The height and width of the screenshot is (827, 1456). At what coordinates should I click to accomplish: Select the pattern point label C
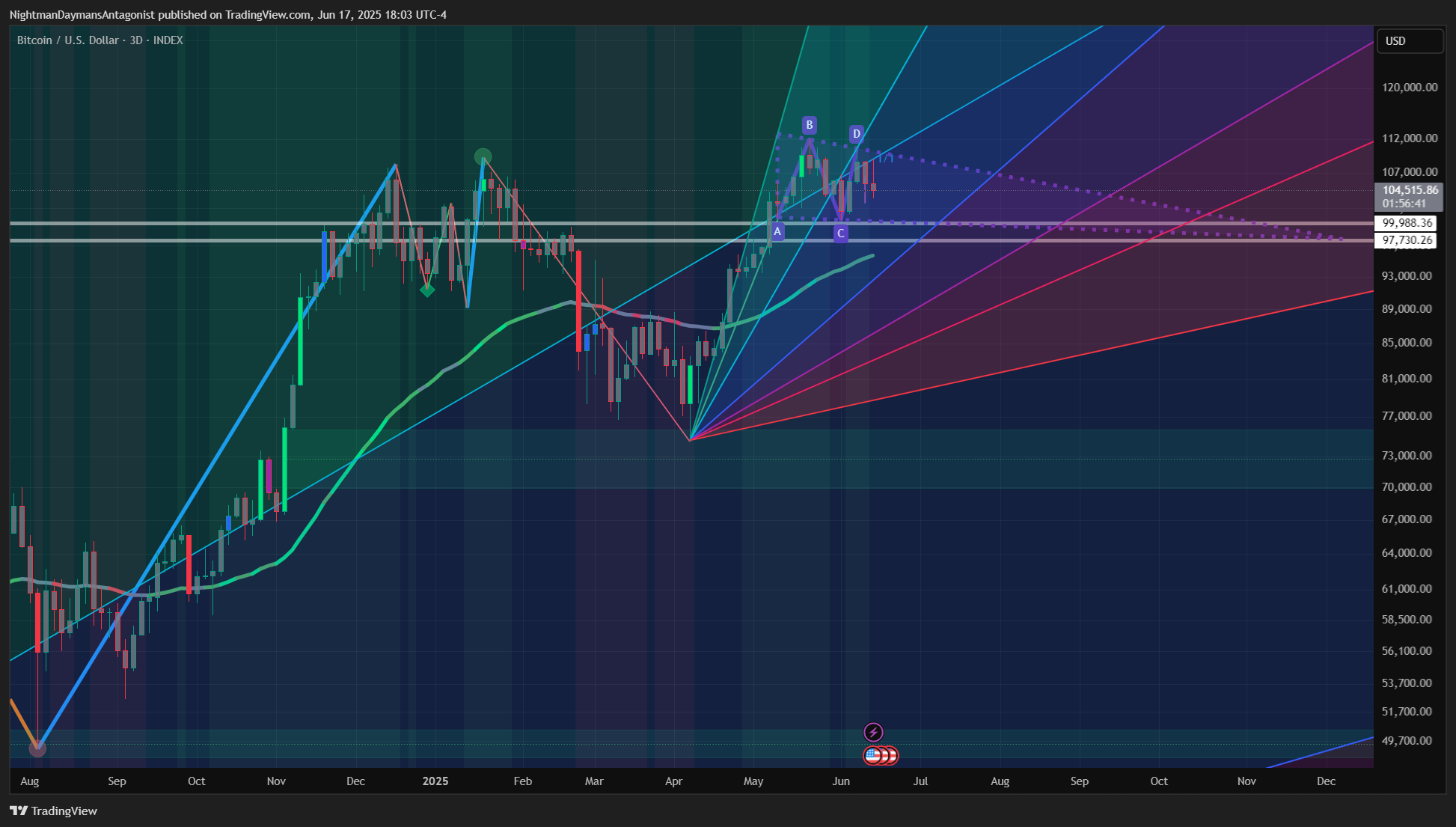coord(841,234)
